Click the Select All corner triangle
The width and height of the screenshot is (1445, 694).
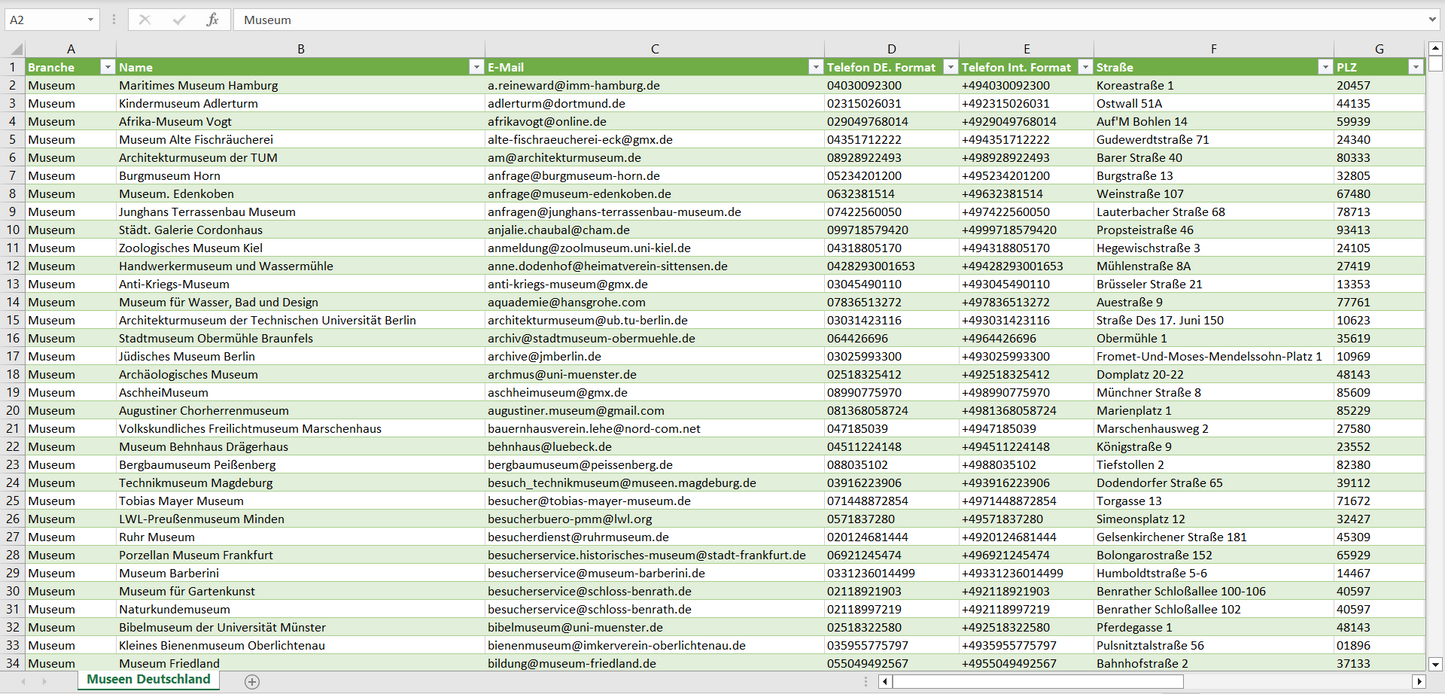click(x=14, y=49)
